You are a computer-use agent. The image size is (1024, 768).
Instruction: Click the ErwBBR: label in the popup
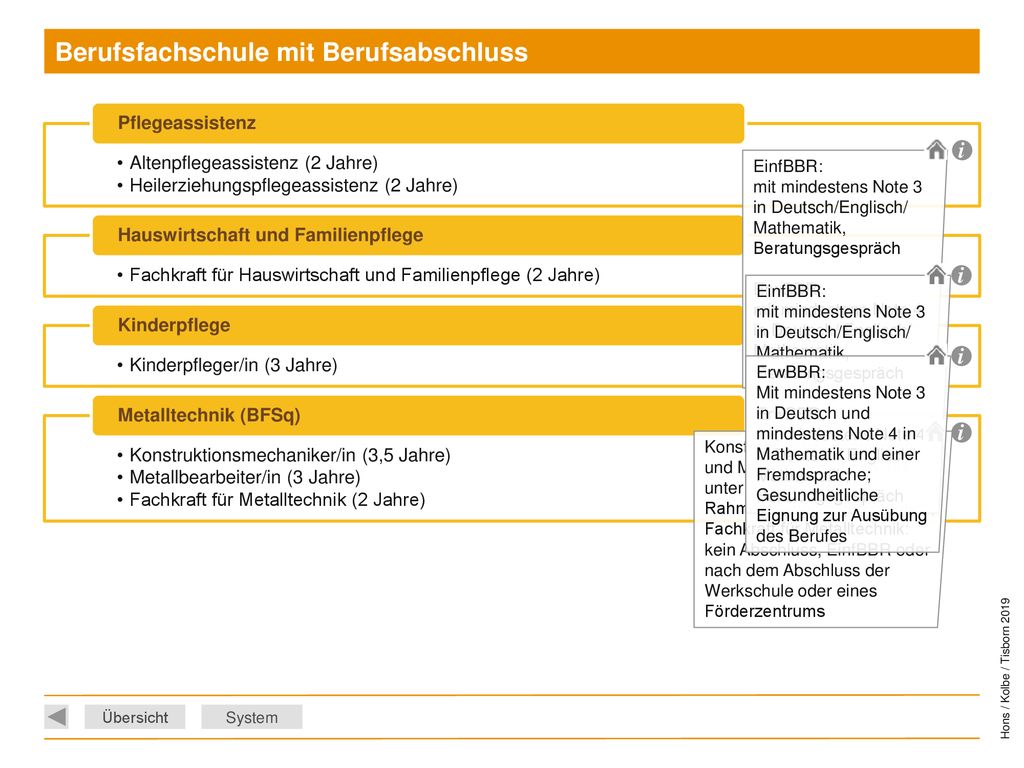point(791,372)
